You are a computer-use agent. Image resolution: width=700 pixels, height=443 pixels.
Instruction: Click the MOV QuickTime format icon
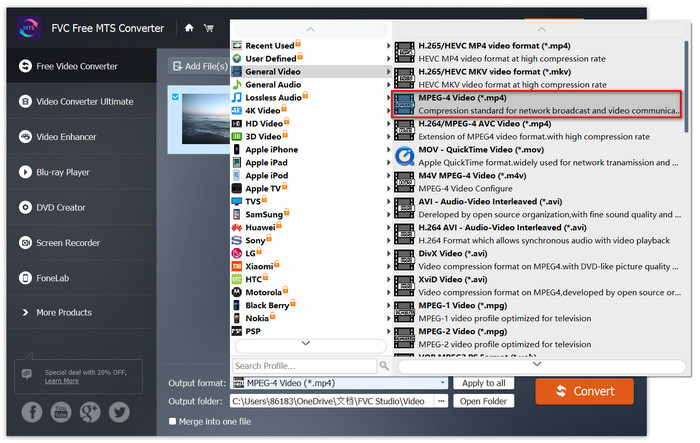[x=404, y=156]
